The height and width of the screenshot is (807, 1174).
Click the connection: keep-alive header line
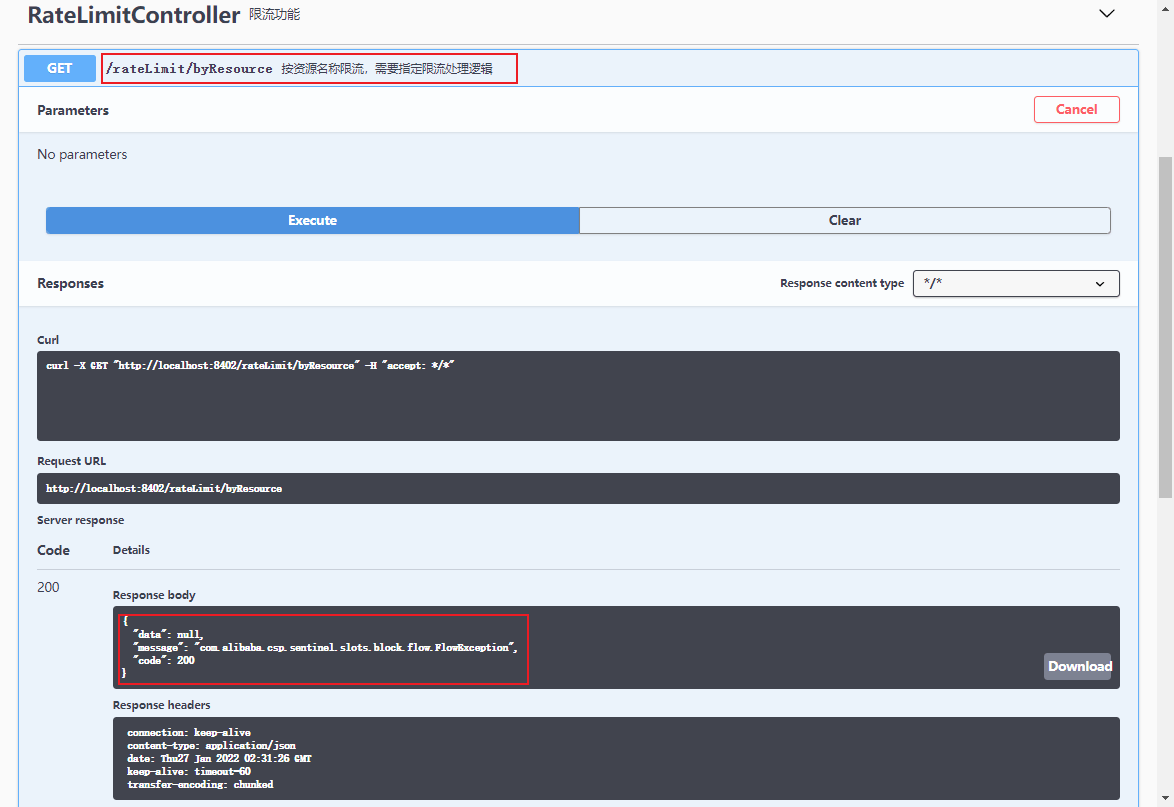(189, 732)
